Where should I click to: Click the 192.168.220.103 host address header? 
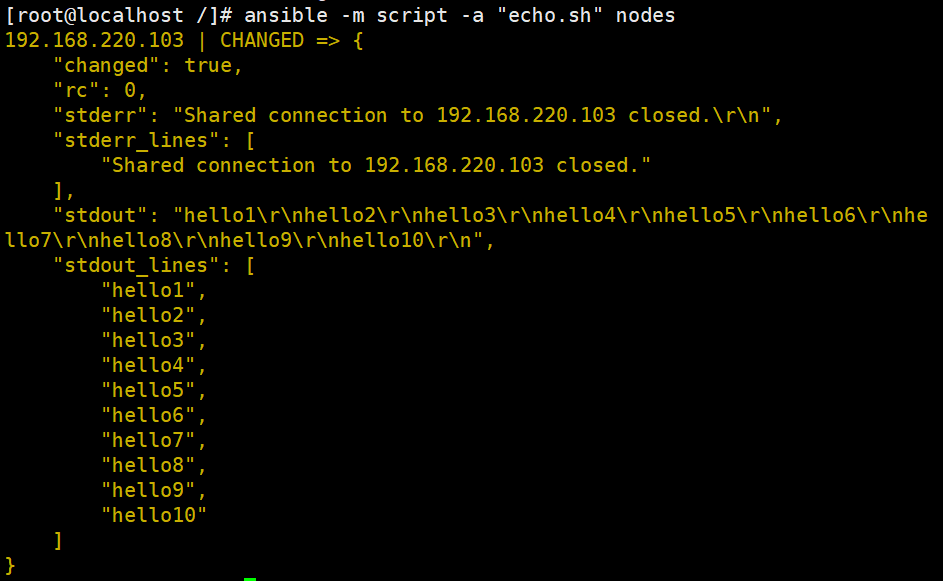94,40
